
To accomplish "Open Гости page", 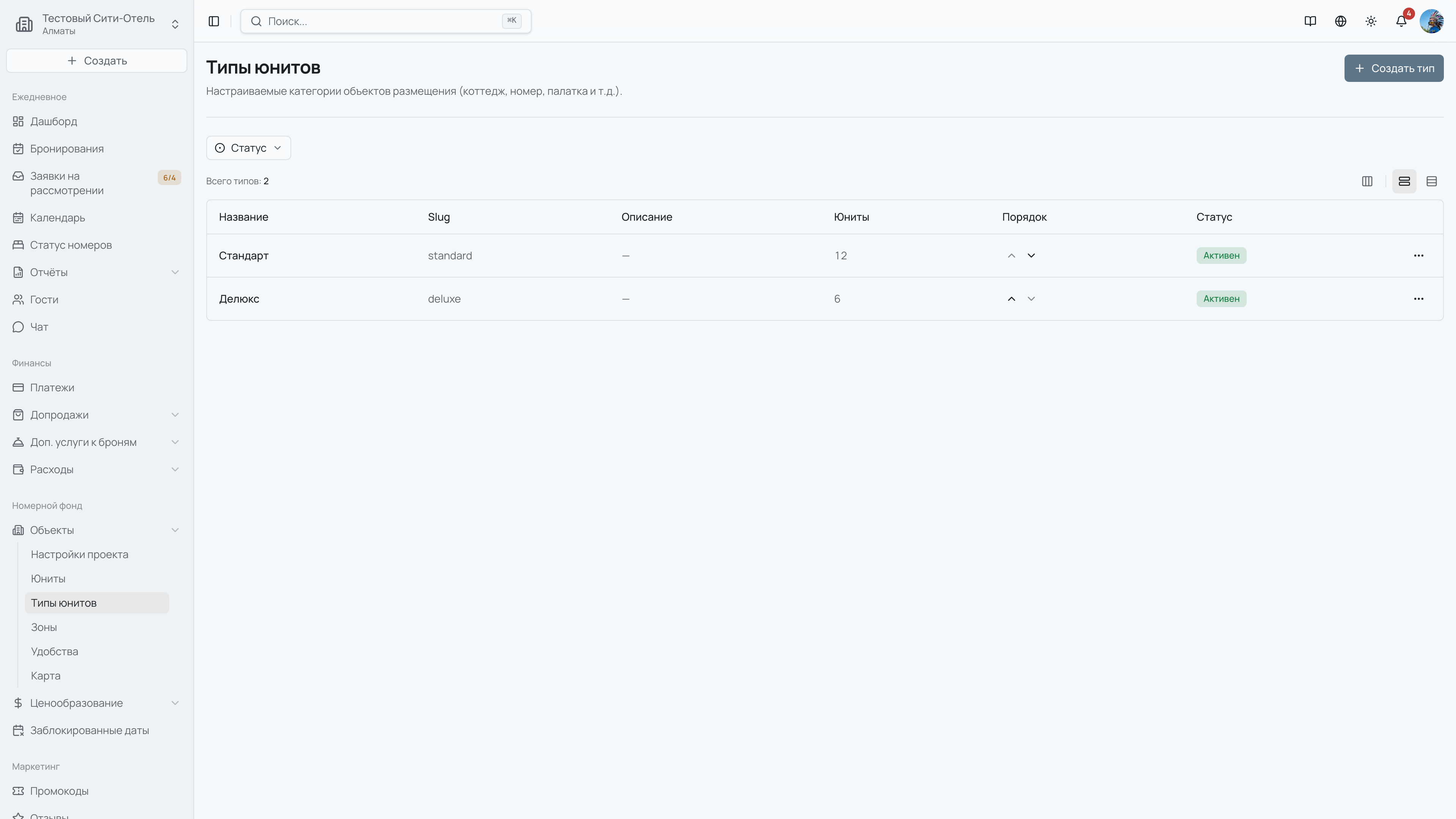I will (x=97, y=300).
